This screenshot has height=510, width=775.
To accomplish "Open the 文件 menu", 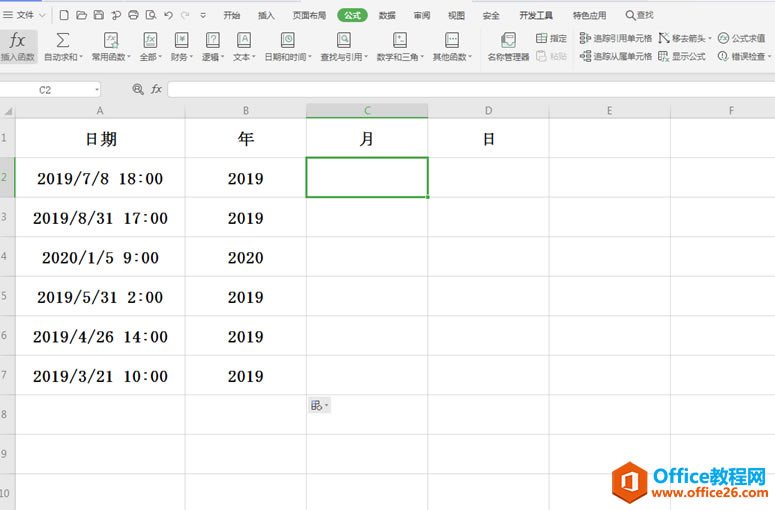I will point(24,15).
